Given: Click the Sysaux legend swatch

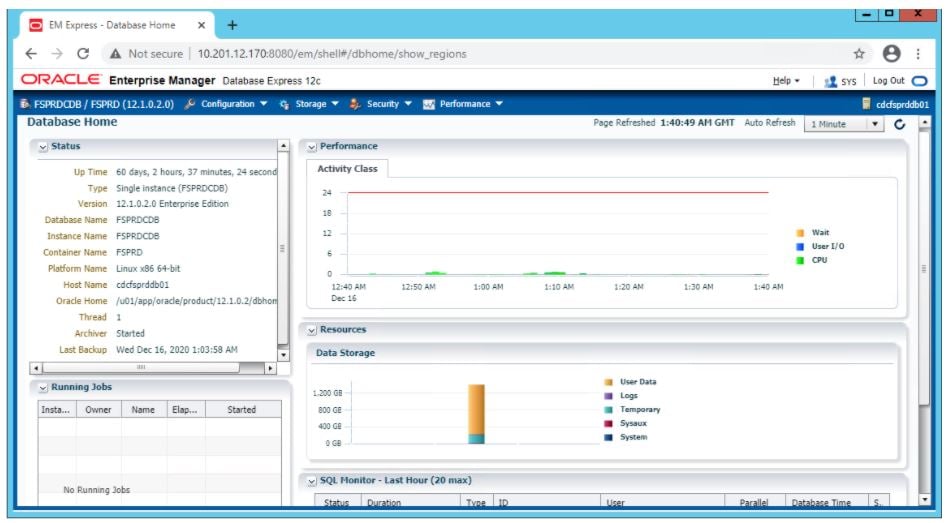Looking at the screenshot, I should 608,424.
